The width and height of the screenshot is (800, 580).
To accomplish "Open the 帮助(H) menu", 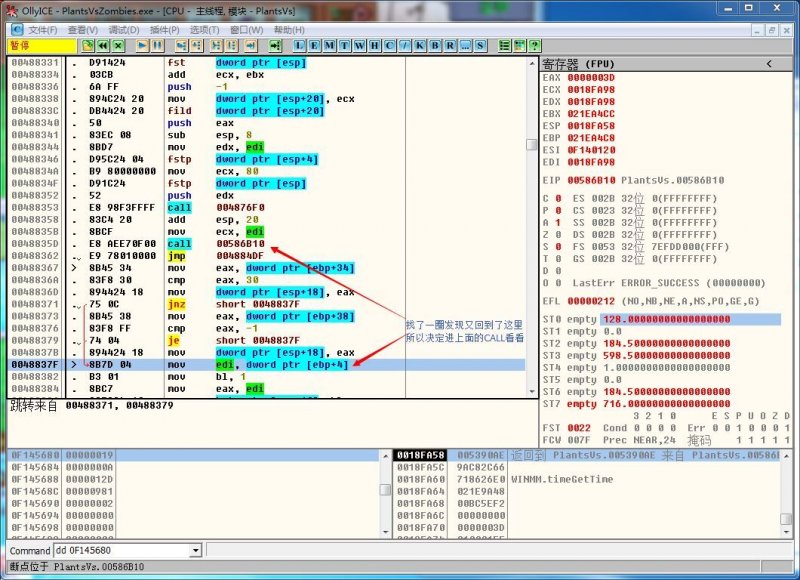I will tap(289, 30).
